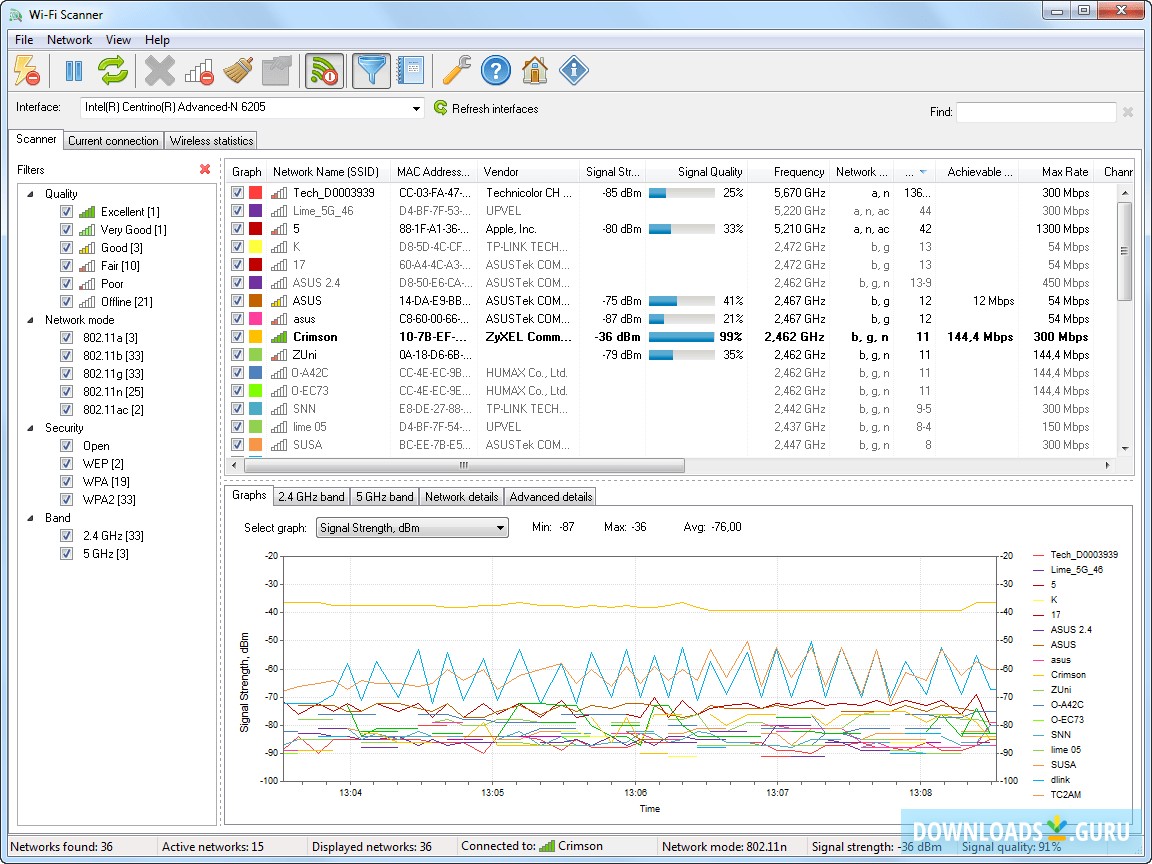Uncheck the 5 GHz band filter
Viewport: 1152px width, 864px height.
coord(66,554)
